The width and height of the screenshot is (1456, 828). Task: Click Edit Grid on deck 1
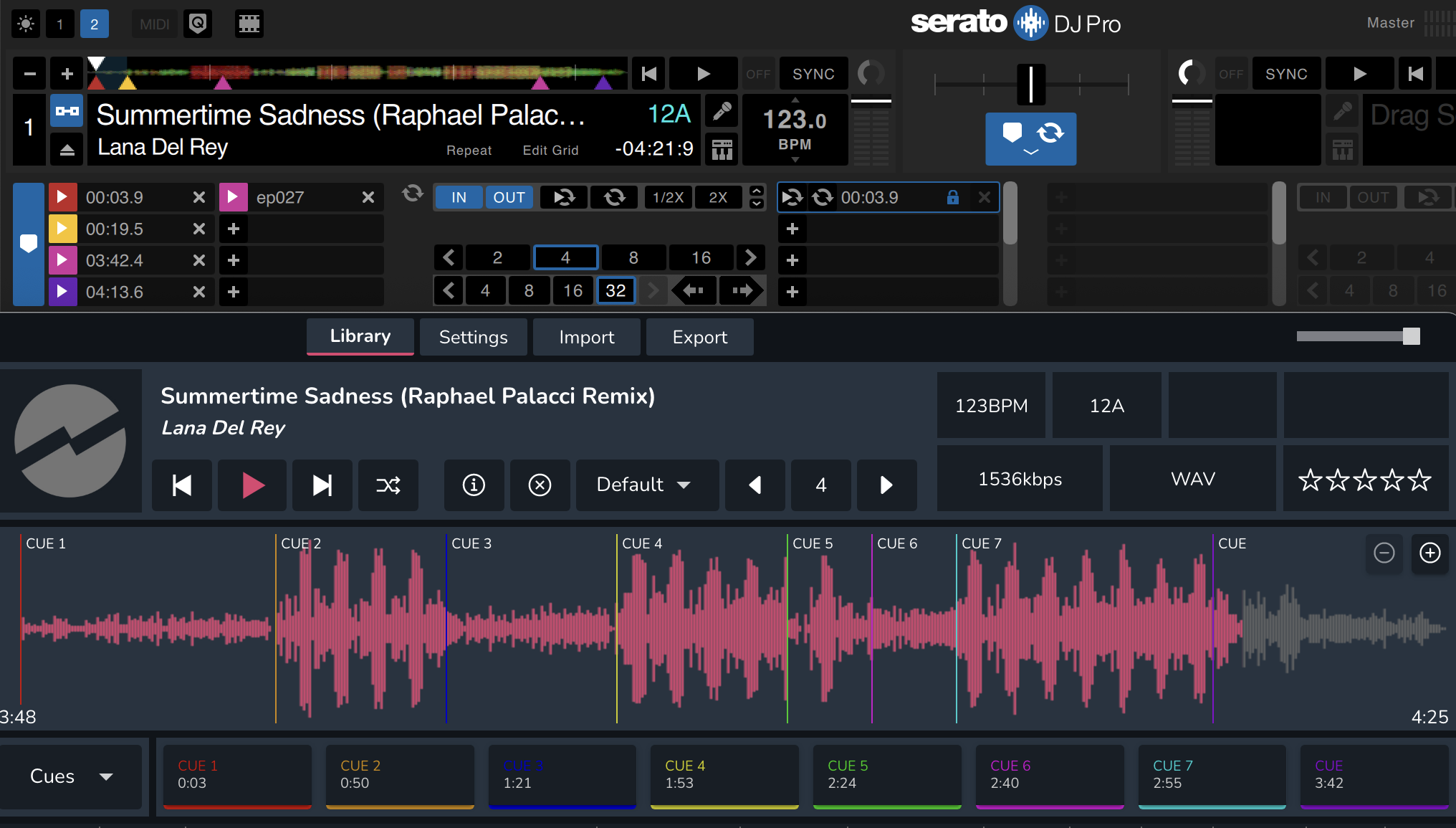(x=550, y=150)
